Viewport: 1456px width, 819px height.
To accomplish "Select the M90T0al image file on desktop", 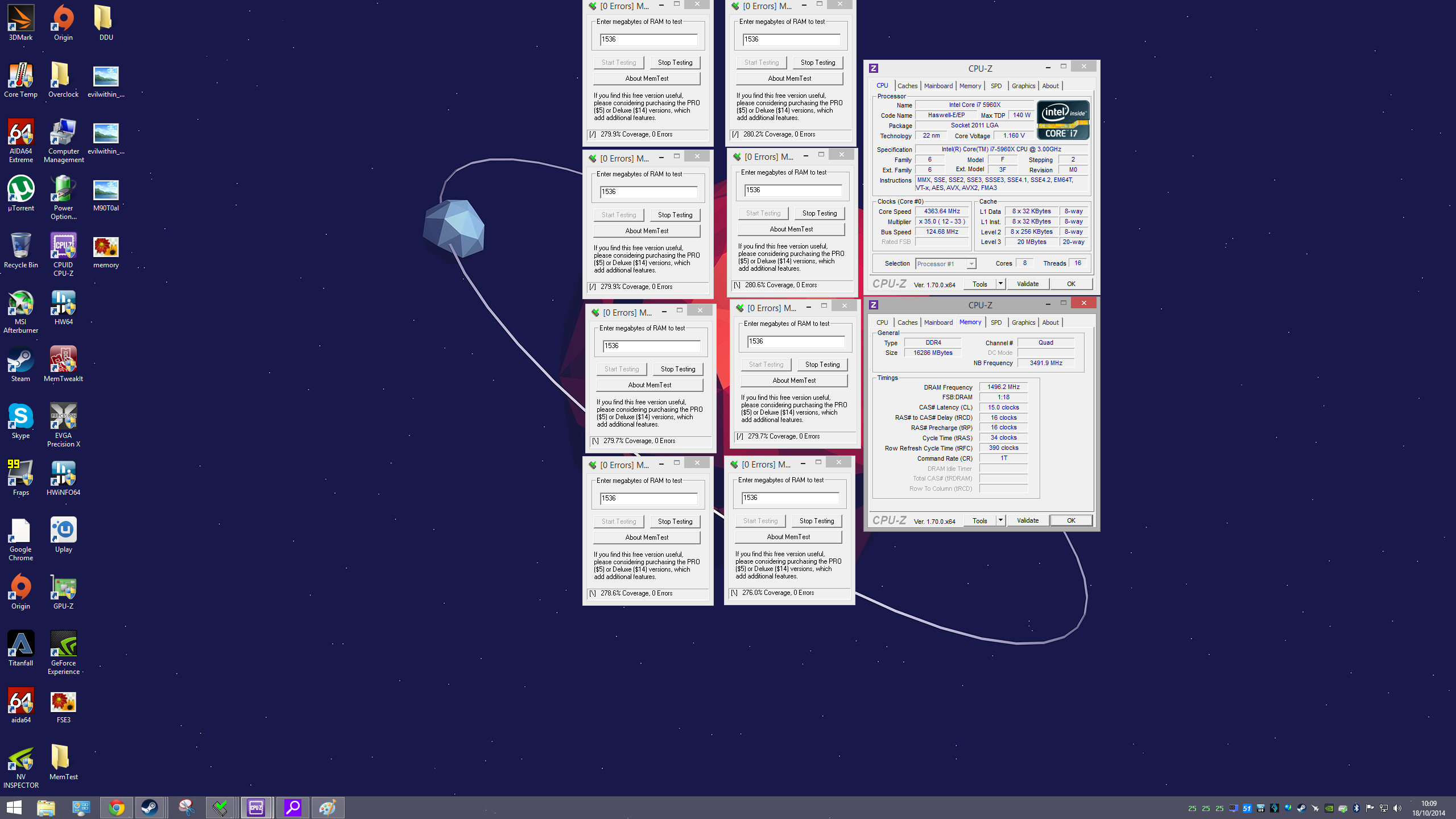I will (106, 193).
